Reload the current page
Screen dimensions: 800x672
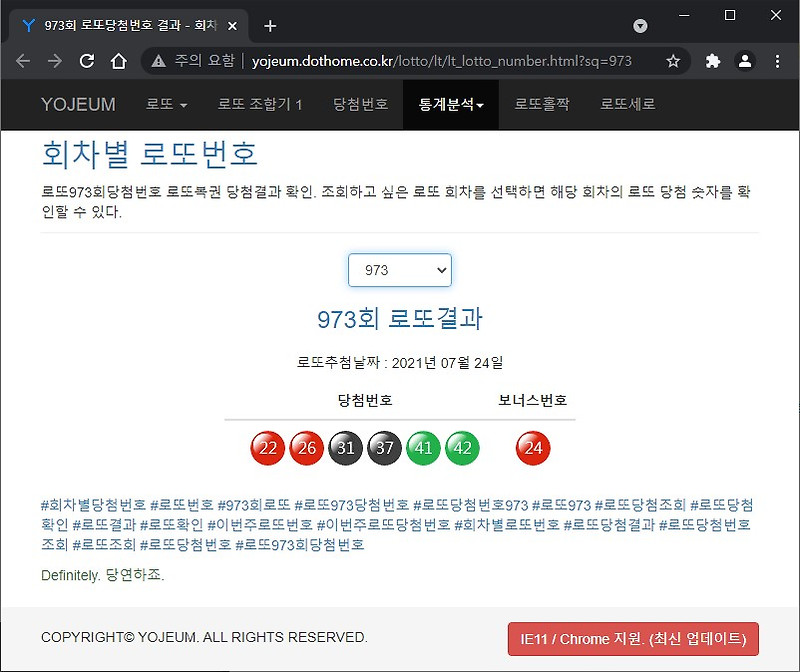[87, 61]
